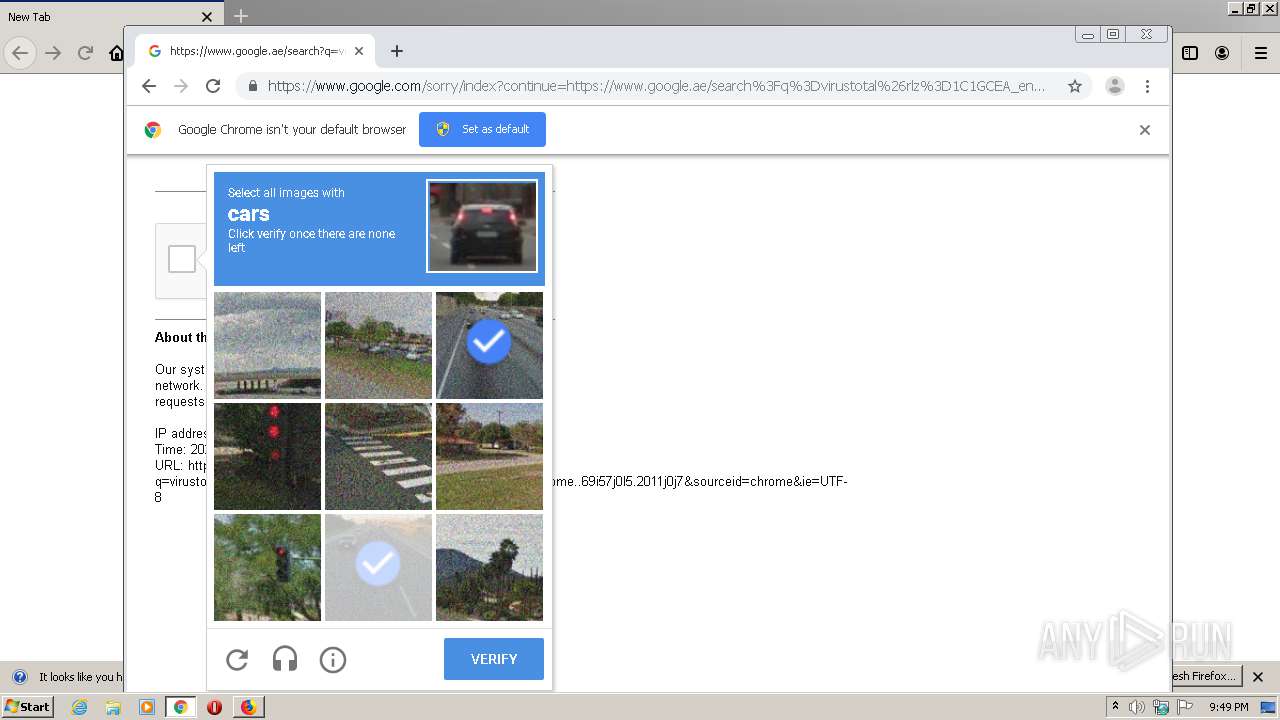Reload page in Firefox window
Image resolution: width=1280 pixels, height=720 pixels.
[x=85, y=53]
